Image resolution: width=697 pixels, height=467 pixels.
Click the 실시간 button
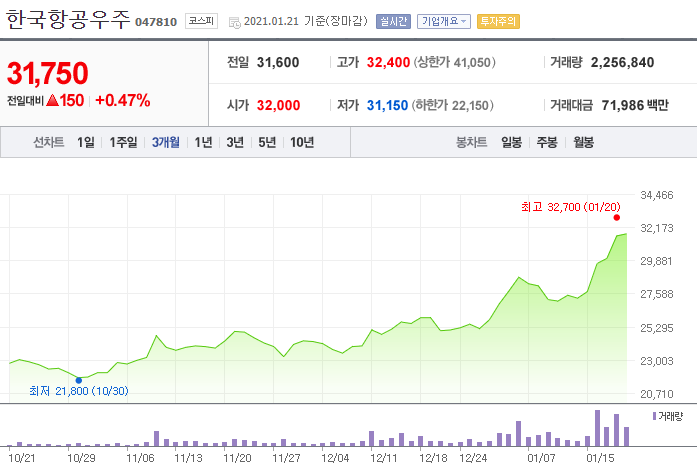point(393,21)
